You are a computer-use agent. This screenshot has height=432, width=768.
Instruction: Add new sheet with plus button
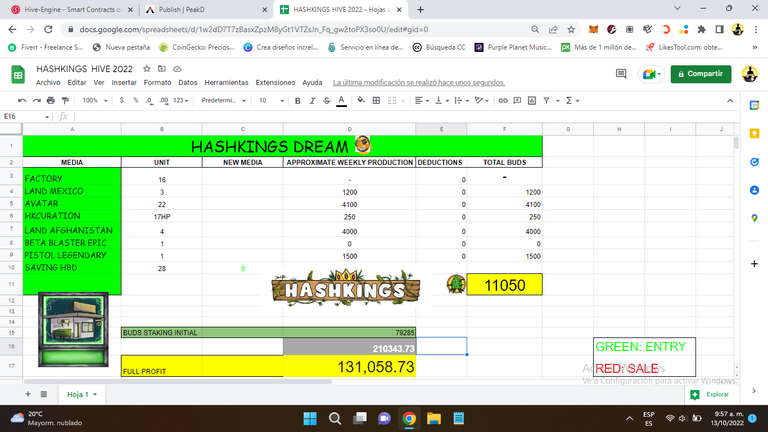pyautogui.click(x=28, y=394)
